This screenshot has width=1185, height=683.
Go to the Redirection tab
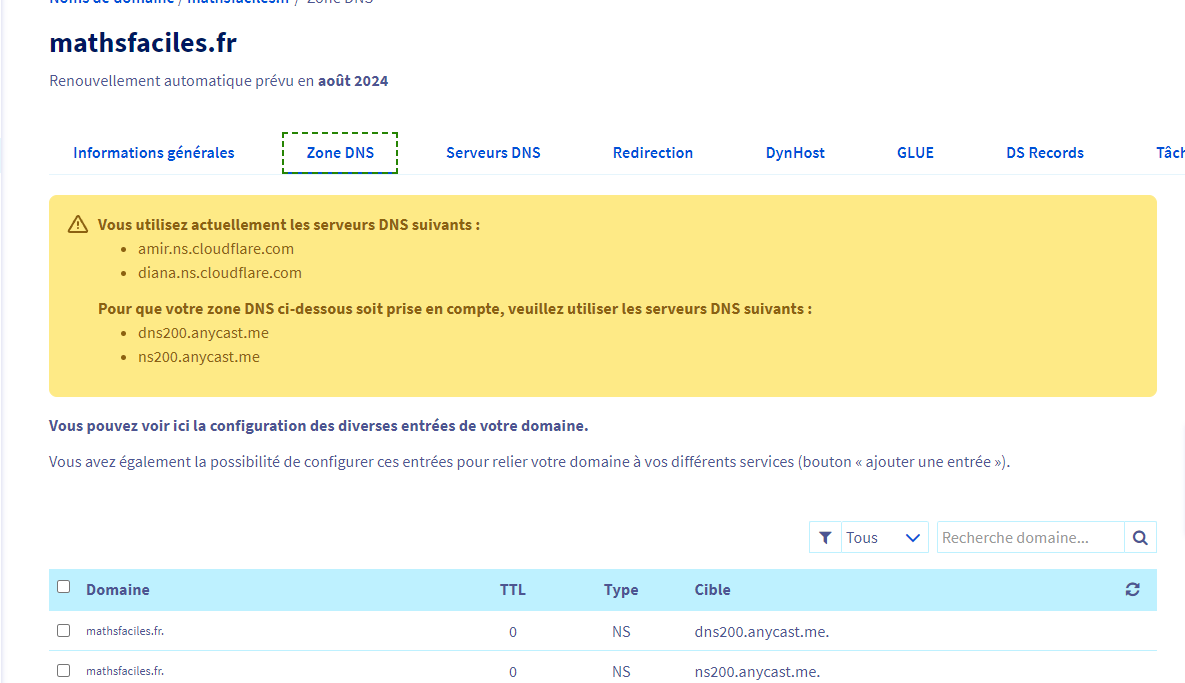pyautogui.click(x=653, y=153)
